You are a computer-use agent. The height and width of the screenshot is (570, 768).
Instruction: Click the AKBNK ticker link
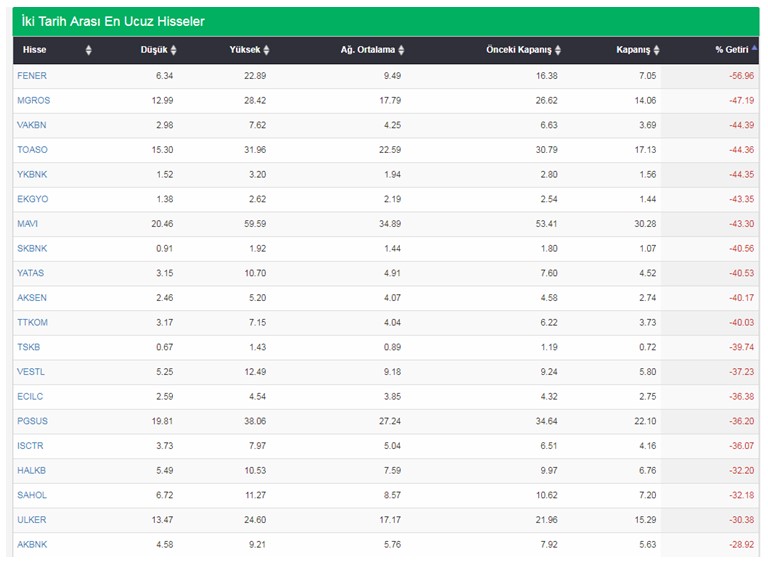click(x=32, y=545)
